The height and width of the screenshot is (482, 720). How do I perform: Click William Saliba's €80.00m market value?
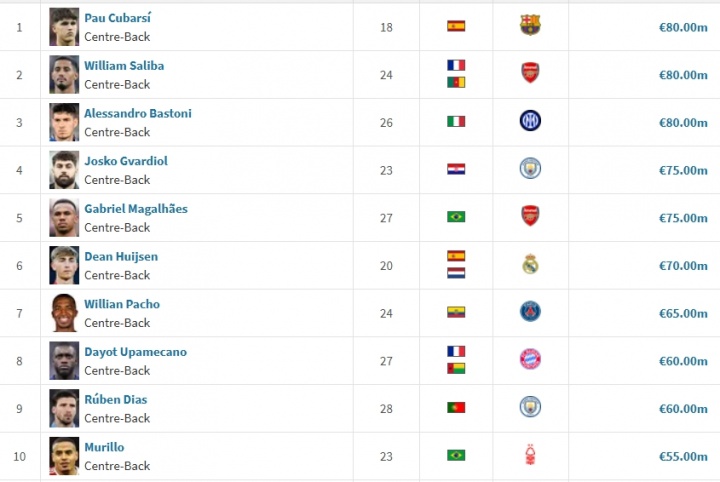coord(683,74)
